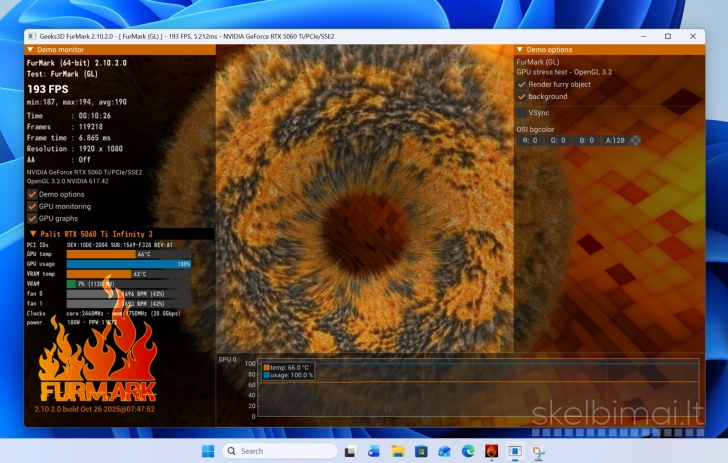Launch File Explorer from the taskbar

coord(397,451)
